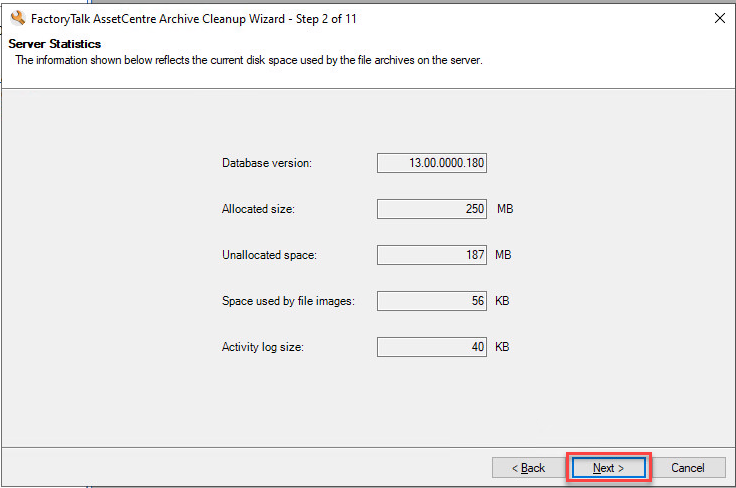736x488 pixels.
Task: Click the 'Database version:' label
Action: pos(267,163)
